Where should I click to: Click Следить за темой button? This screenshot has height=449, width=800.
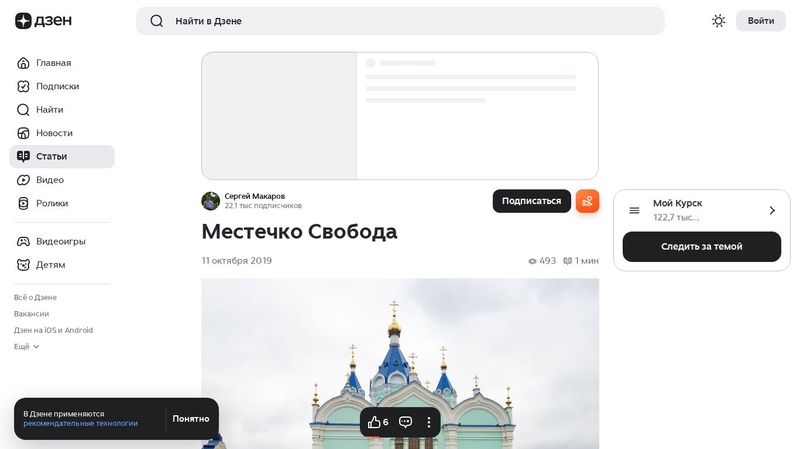pos(701,247)
